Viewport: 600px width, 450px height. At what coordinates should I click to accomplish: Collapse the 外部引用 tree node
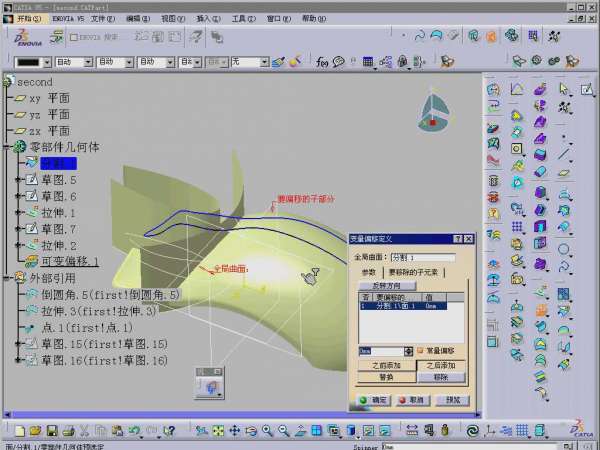coord(7,278)
